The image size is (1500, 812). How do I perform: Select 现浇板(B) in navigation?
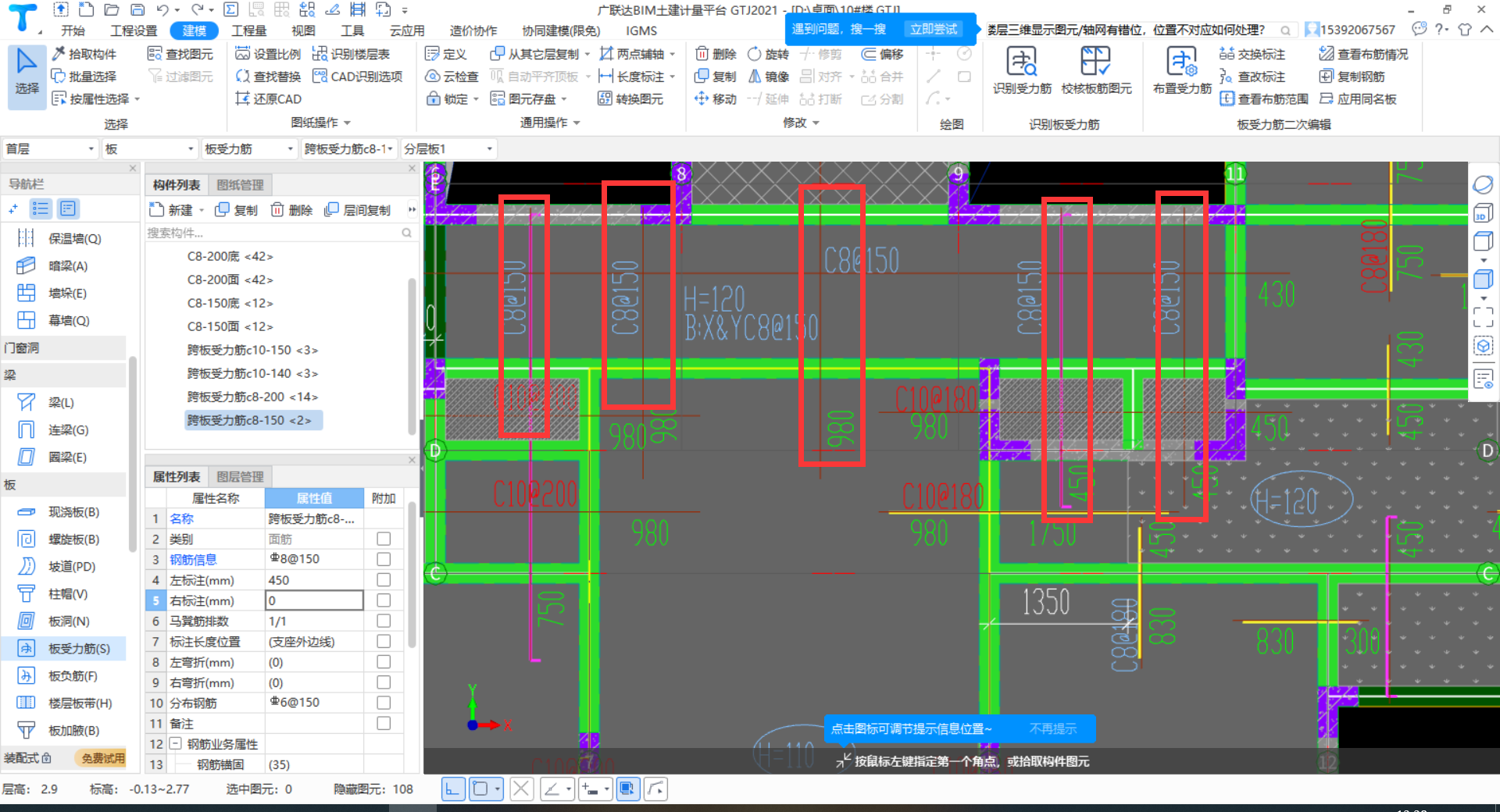64,512
